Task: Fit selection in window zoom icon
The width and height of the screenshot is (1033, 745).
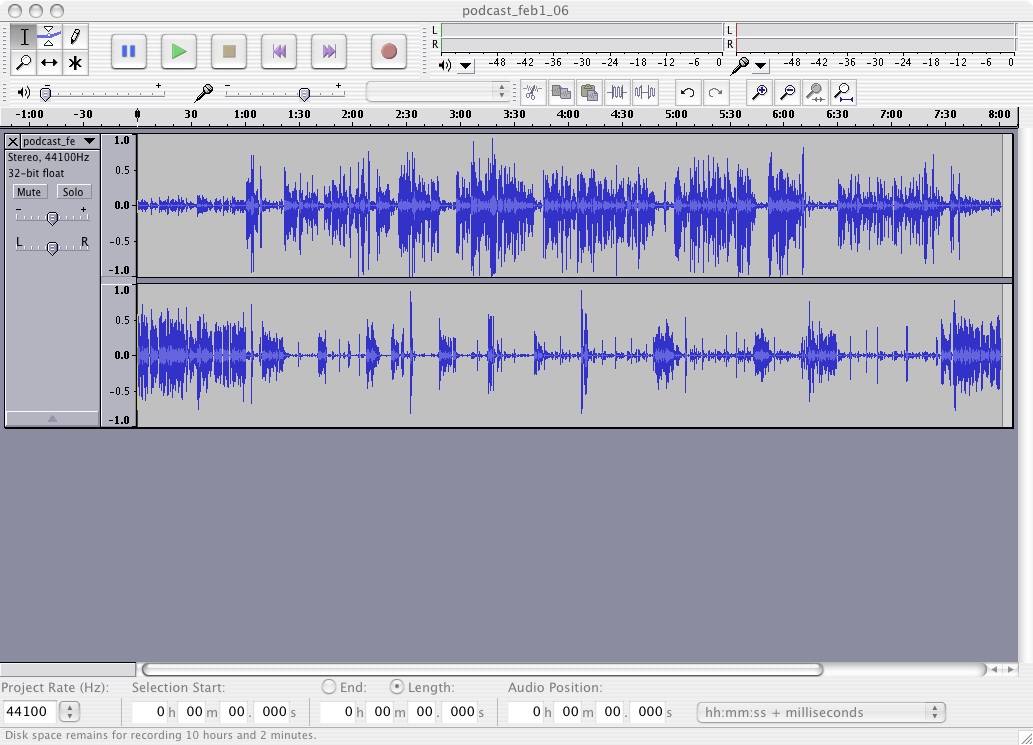Action: tap(816, 92)
